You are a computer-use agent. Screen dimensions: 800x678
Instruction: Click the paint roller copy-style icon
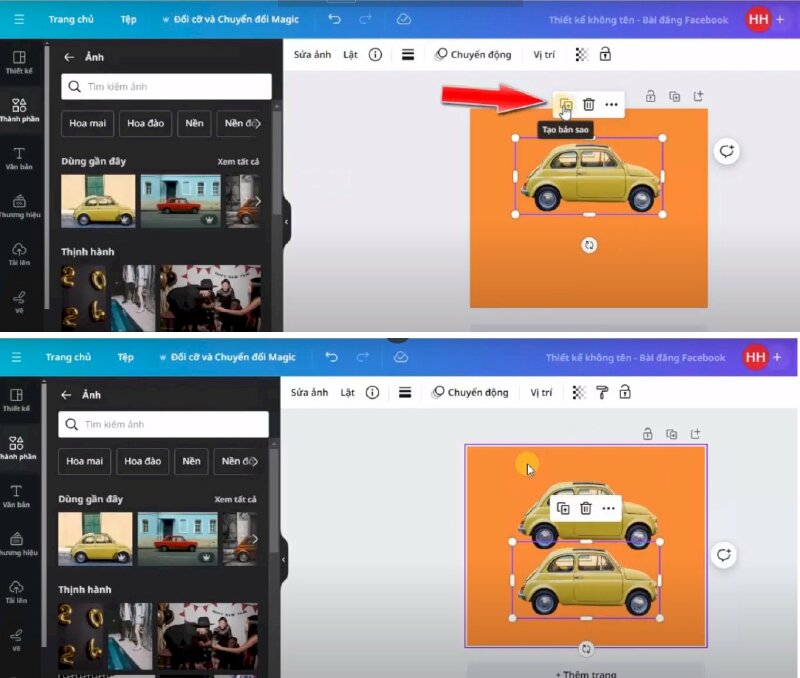pyautogui.click(x=603, y=392)
